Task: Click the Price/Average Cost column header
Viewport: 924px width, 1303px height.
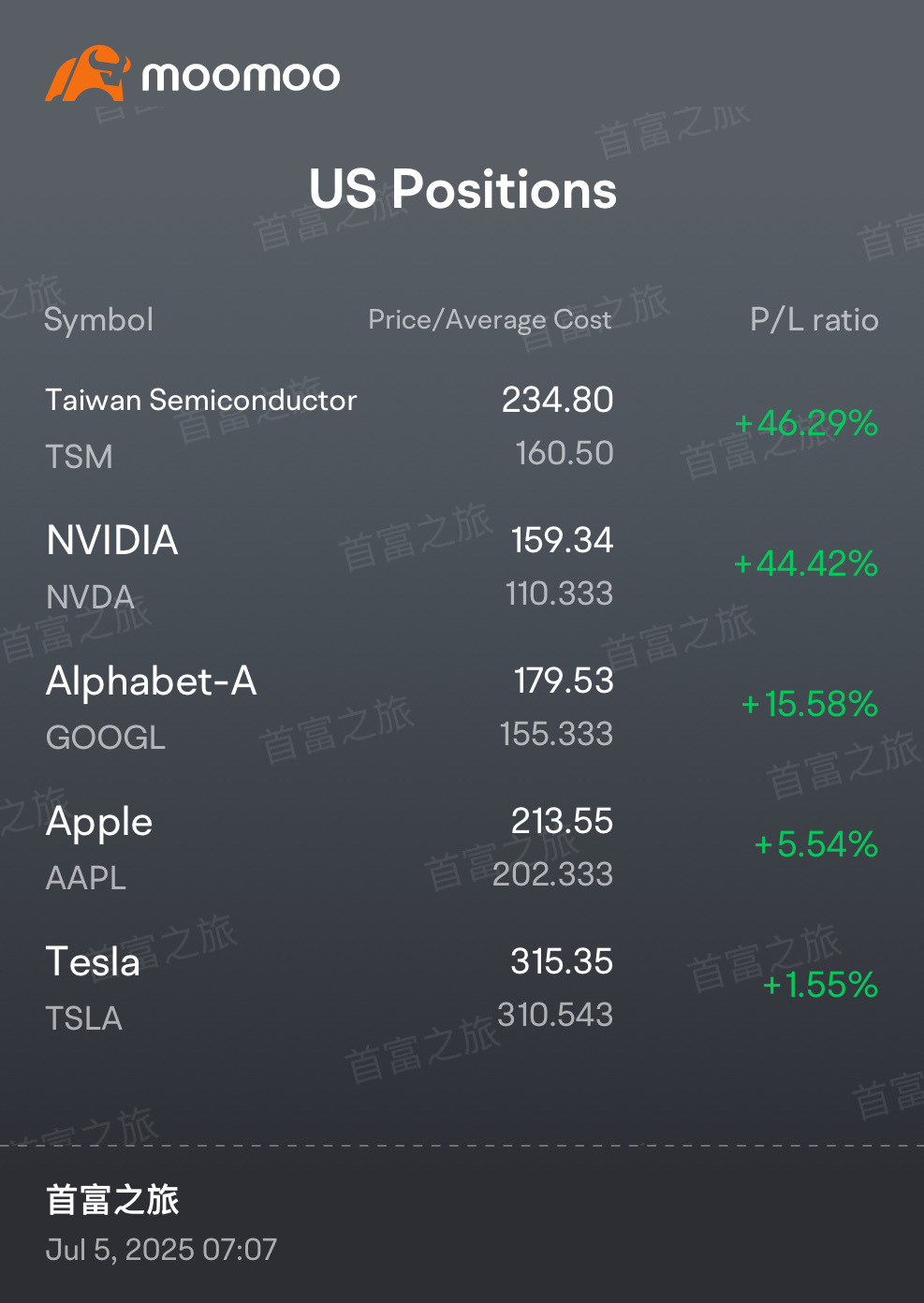Action: (490, 320)
